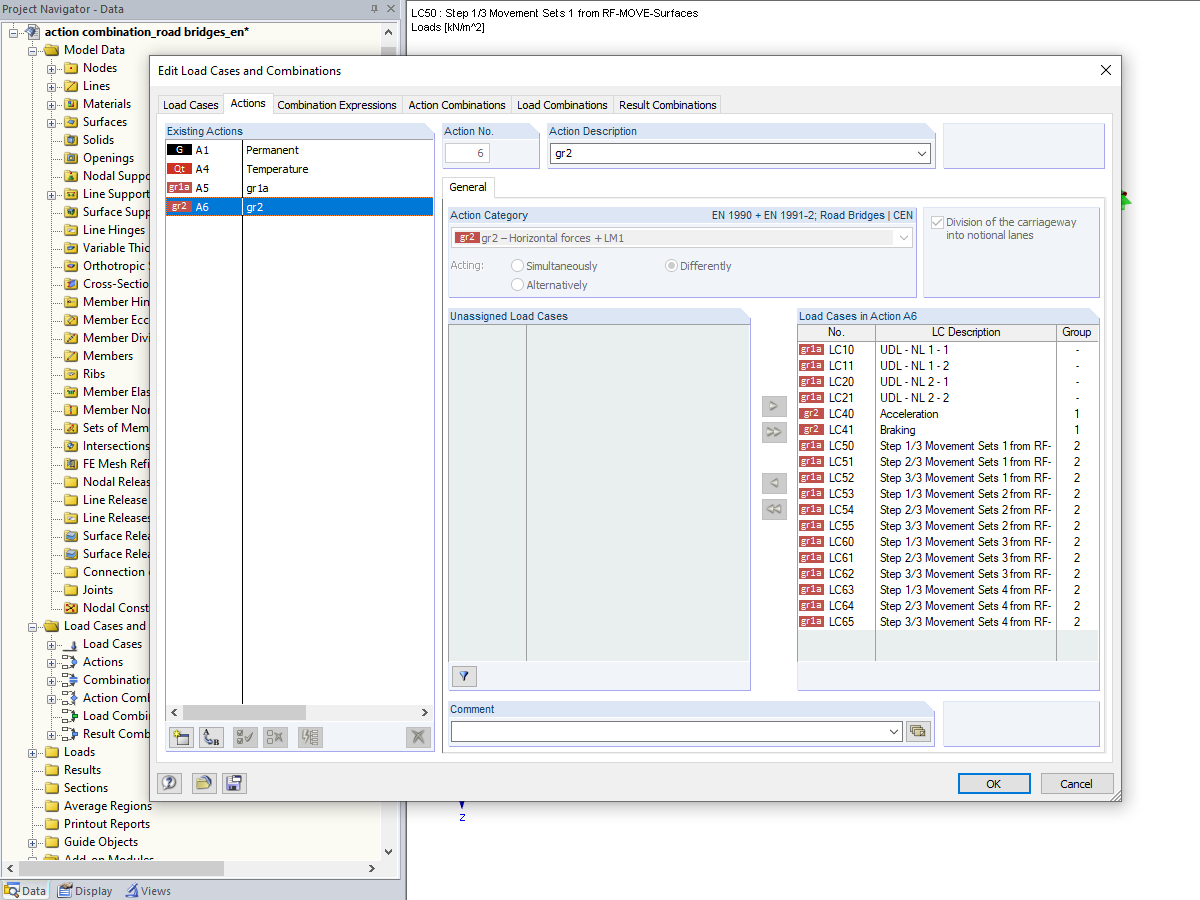Toggle Division of the carriageway into notional lanes
The image size is (1200, 900).
click(x=937, y=222)
